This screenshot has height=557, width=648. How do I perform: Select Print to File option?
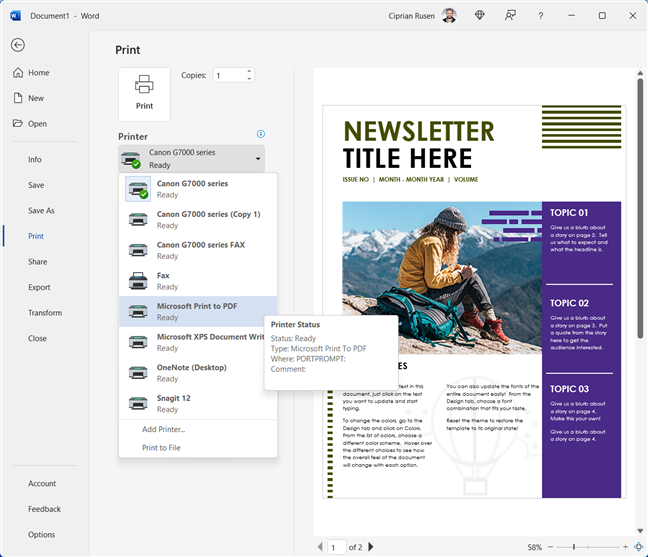(161, 447)
